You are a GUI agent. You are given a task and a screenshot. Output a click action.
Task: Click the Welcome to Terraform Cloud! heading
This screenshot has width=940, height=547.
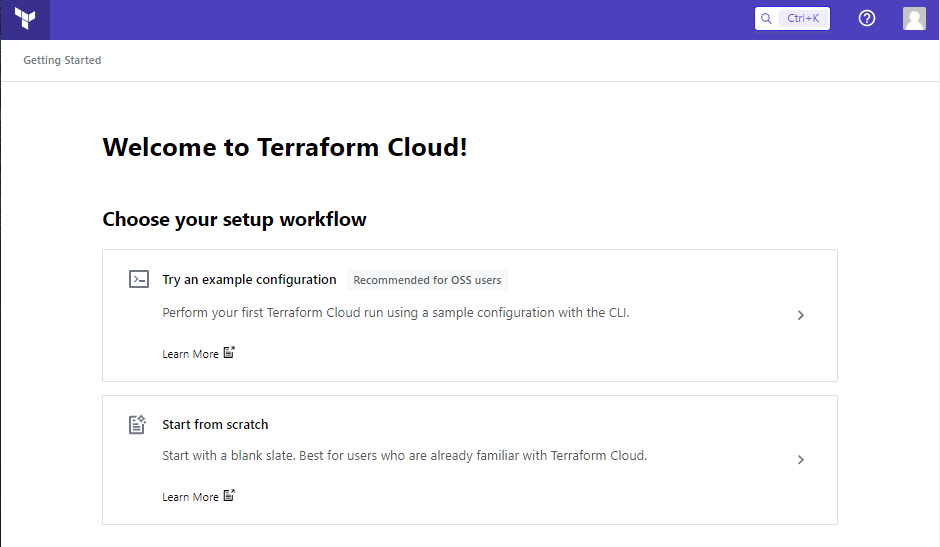point(285,148)
